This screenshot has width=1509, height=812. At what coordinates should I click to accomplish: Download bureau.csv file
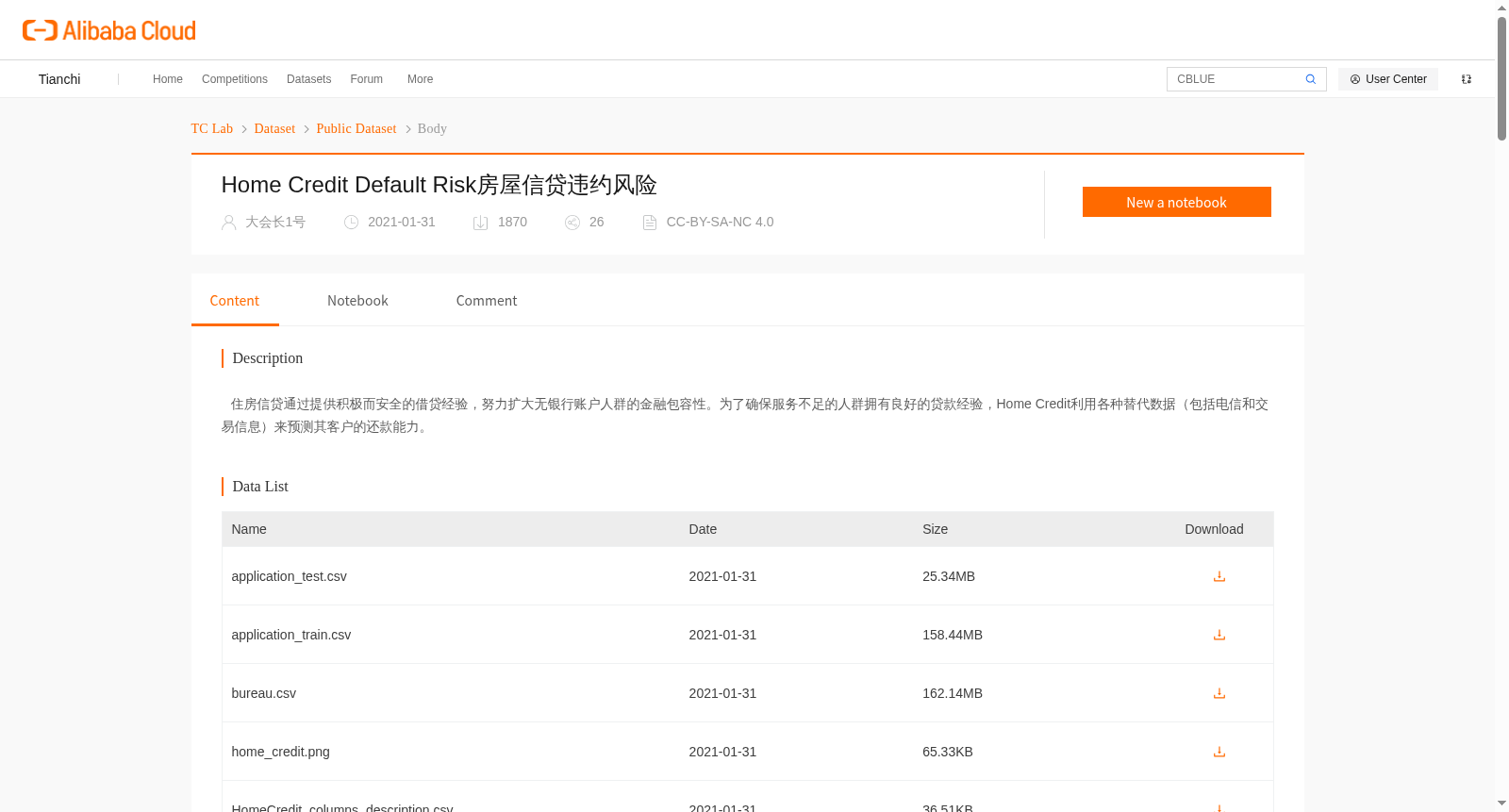click(1219, 693)
